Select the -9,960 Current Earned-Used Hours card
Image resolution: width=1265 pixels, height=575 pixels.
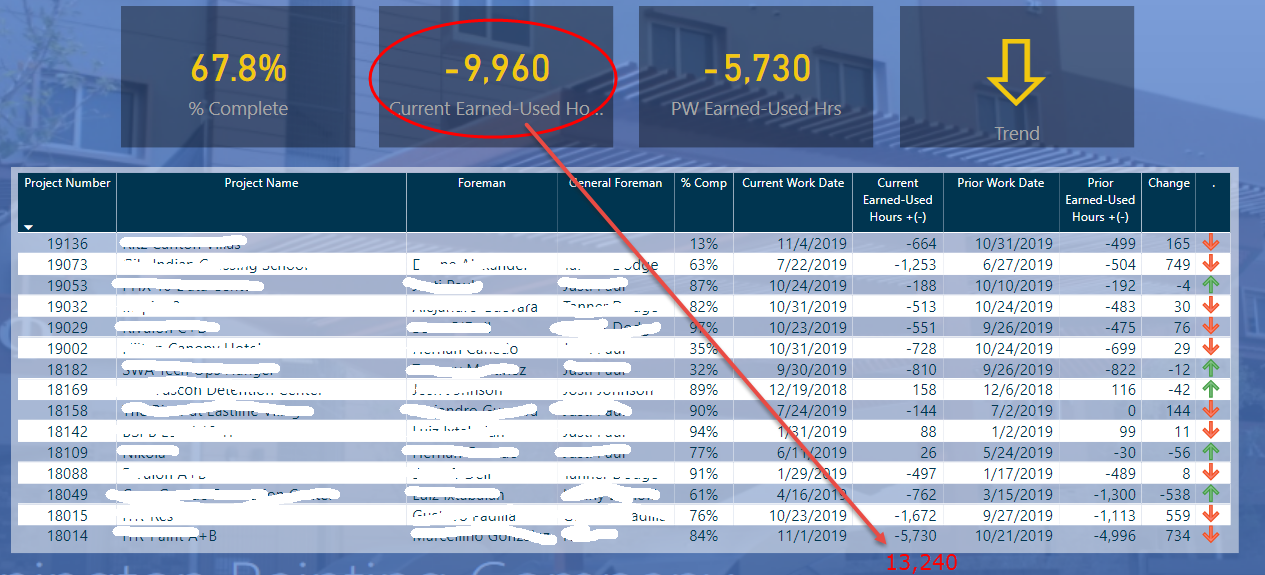498,77
